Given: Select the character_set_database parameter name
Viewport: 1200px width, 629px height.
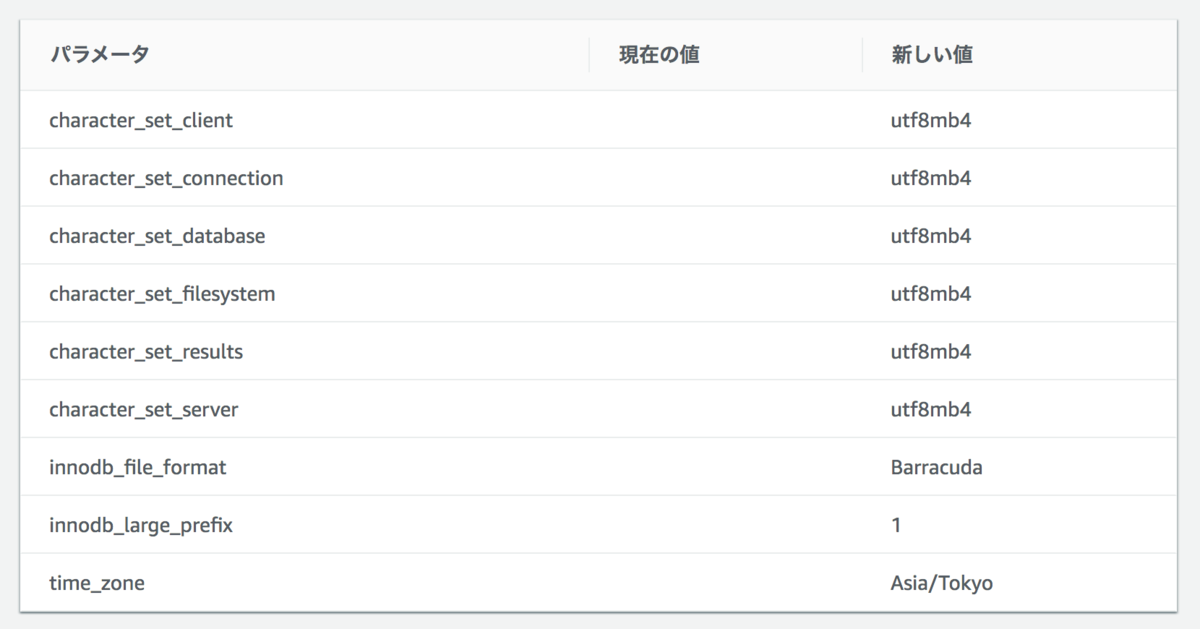Looking at the screenshot, I should click(157, 237).
